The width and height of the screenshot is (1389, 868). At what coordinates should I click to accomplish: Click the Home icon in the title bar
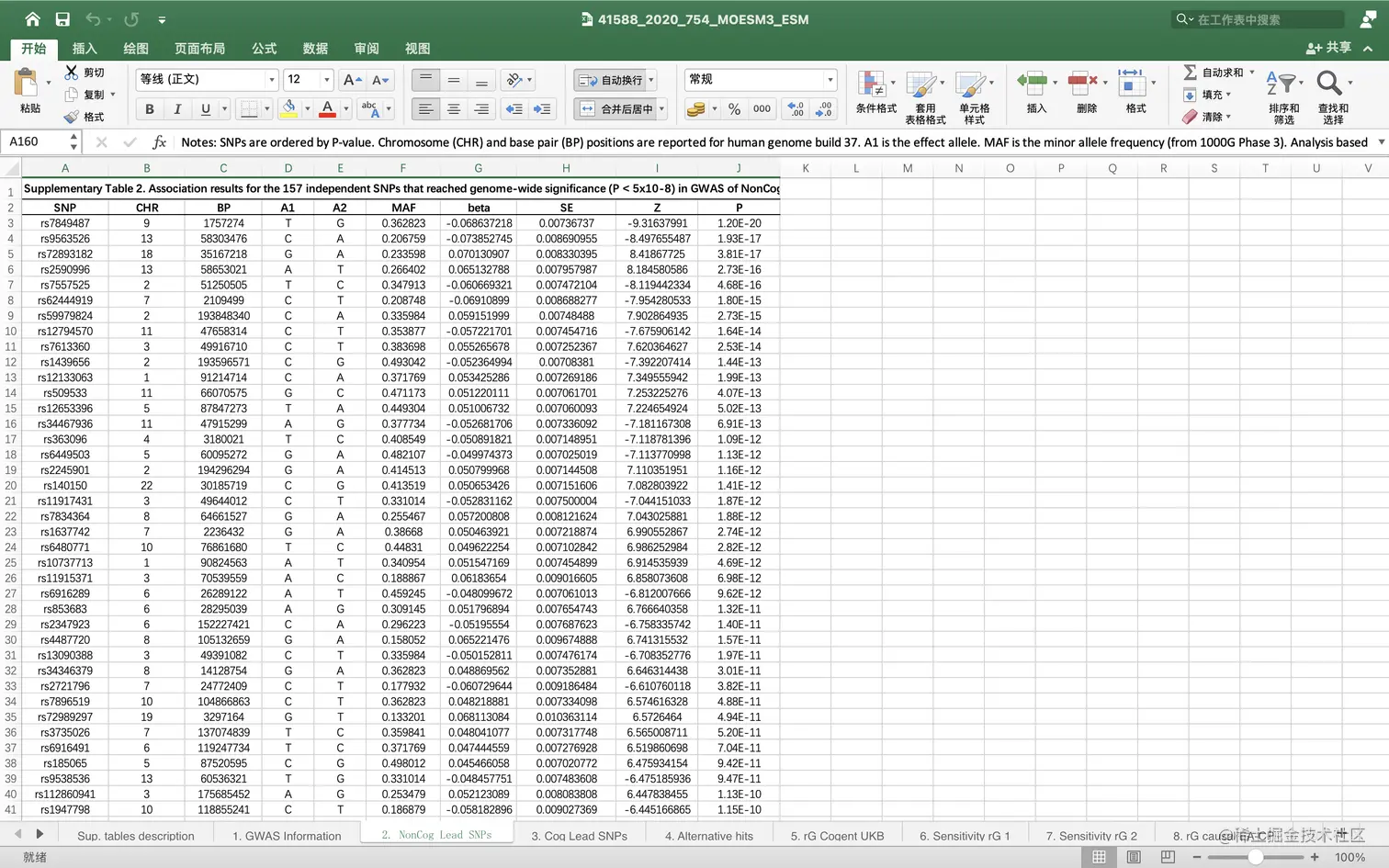click(x=33, y=18)
